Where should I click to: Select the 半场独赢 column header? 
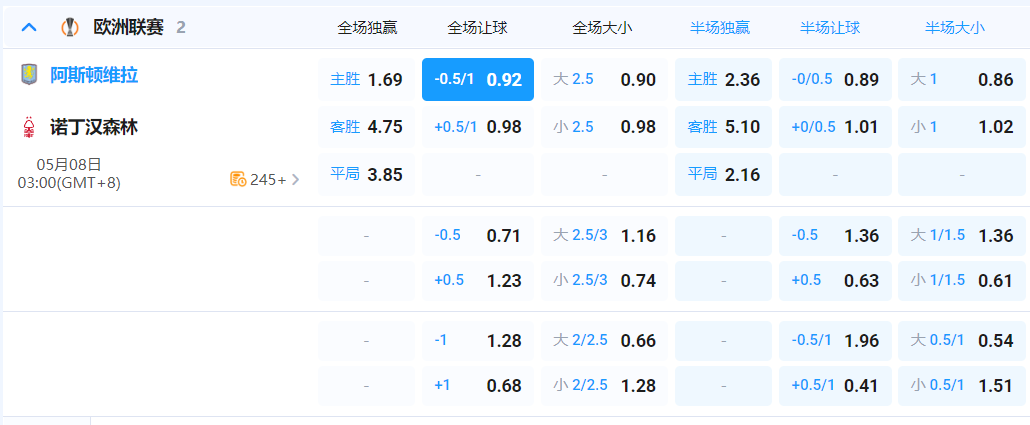(720, 28)
